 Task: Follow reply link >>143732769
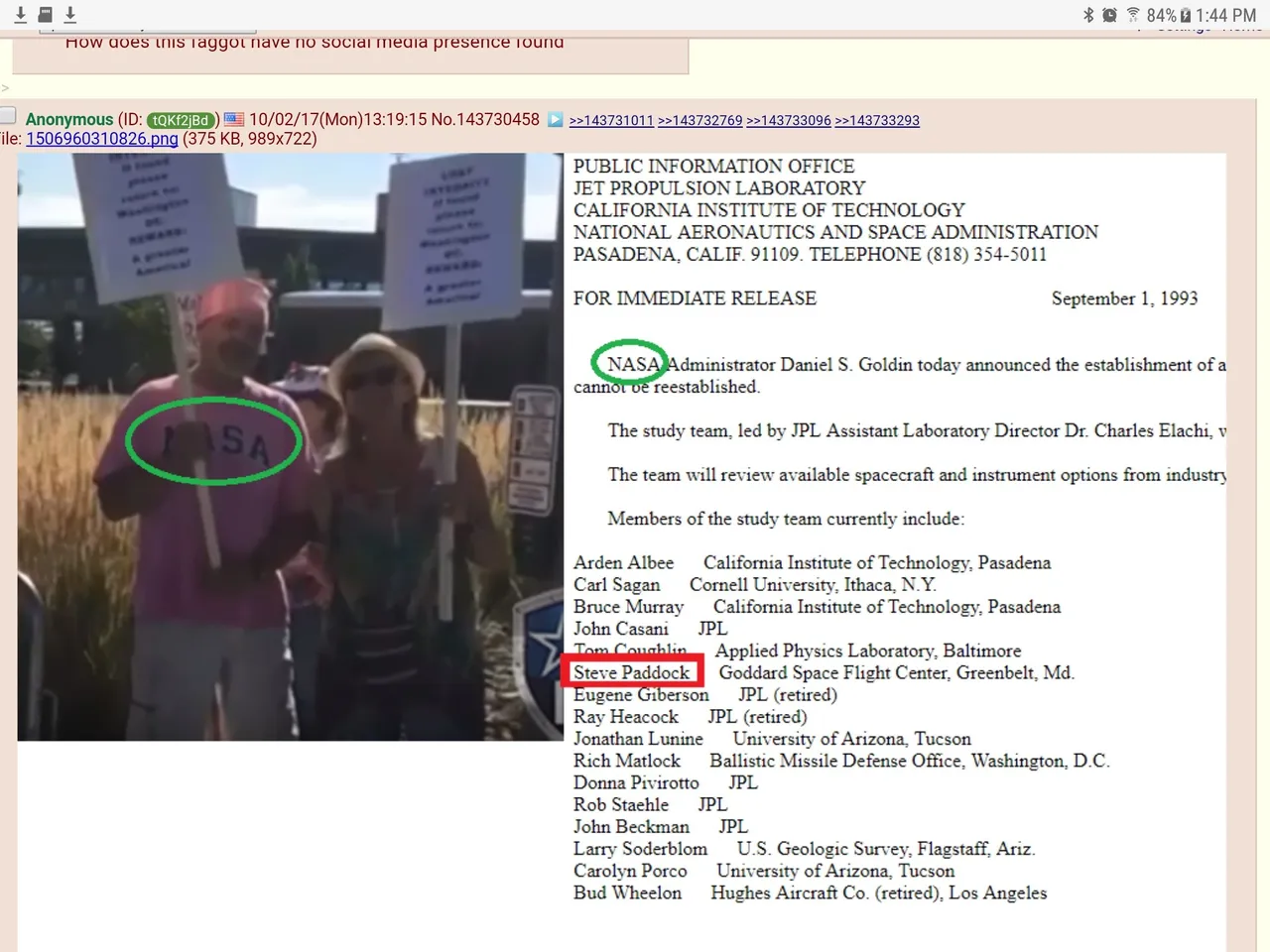coord(699,120)
